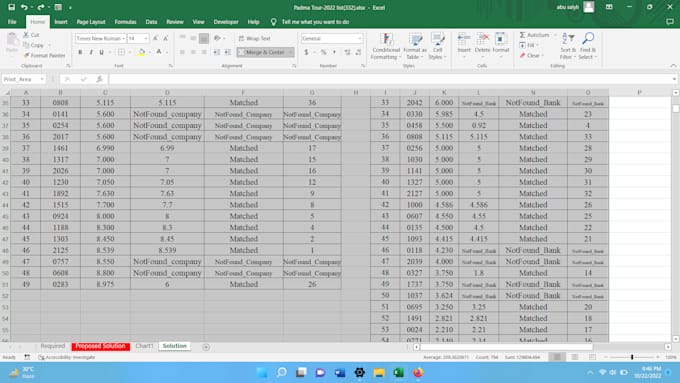Add a new sheet

(x=206, y=347)
